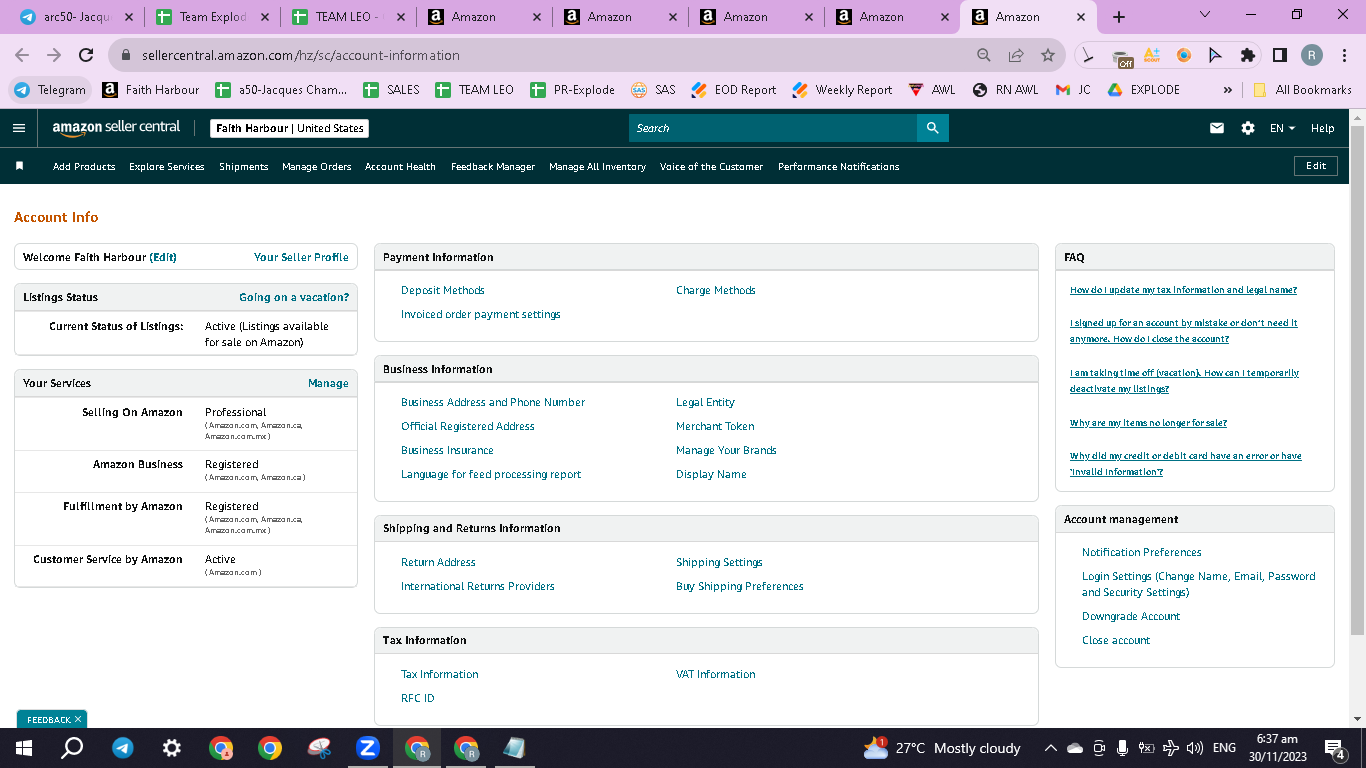Click the Edit button on the navigation bar

(x=1316, y=166)
